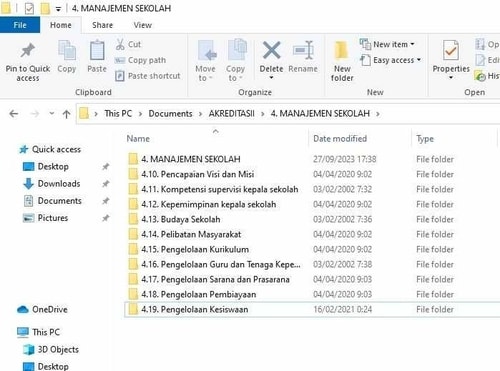500x371 pixels.
Task: Click the Copy icon in Clipboard group
Action: click(x=67, y=51)
